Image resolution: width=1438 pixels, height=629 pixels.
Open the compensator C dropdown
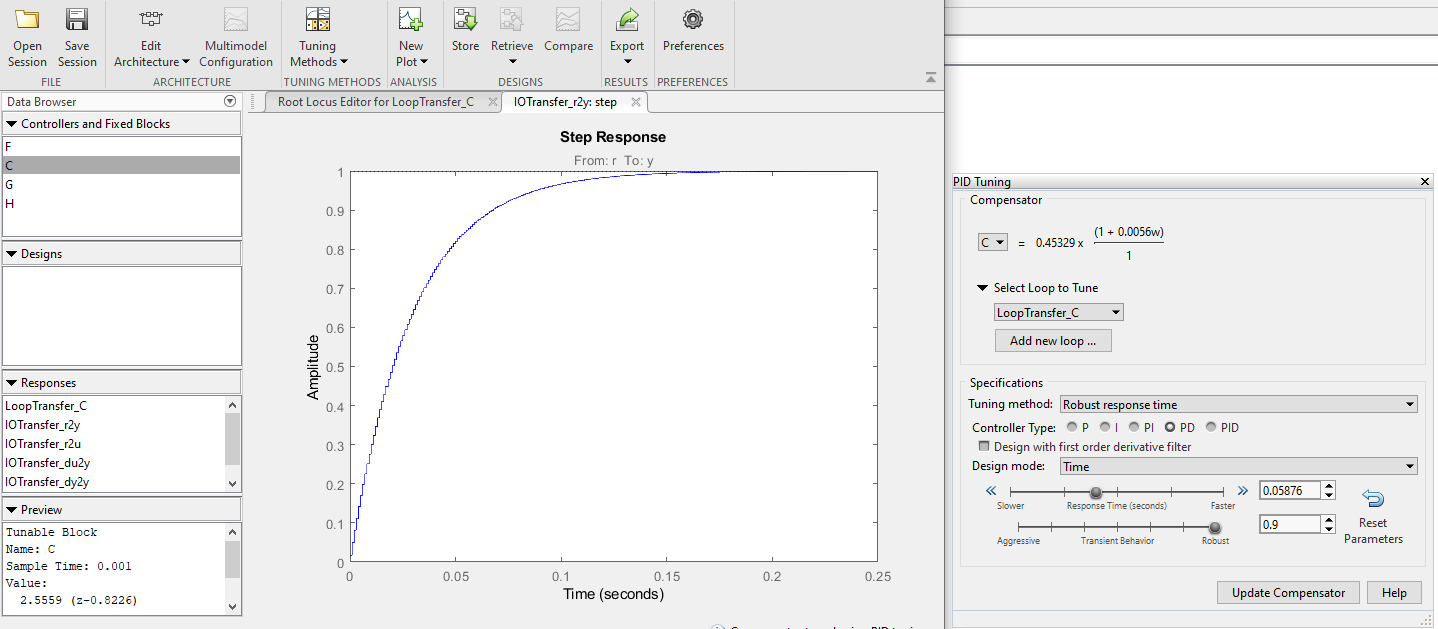[993, 243]
